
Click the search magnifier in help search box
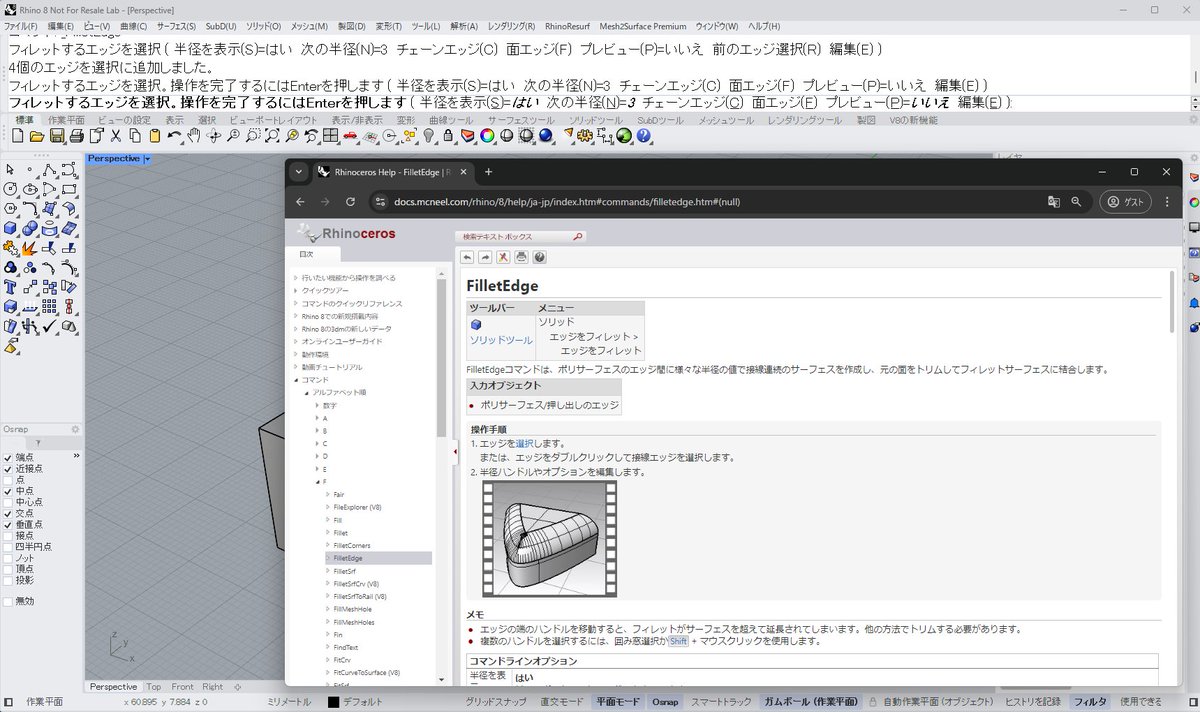click(577, 237)
